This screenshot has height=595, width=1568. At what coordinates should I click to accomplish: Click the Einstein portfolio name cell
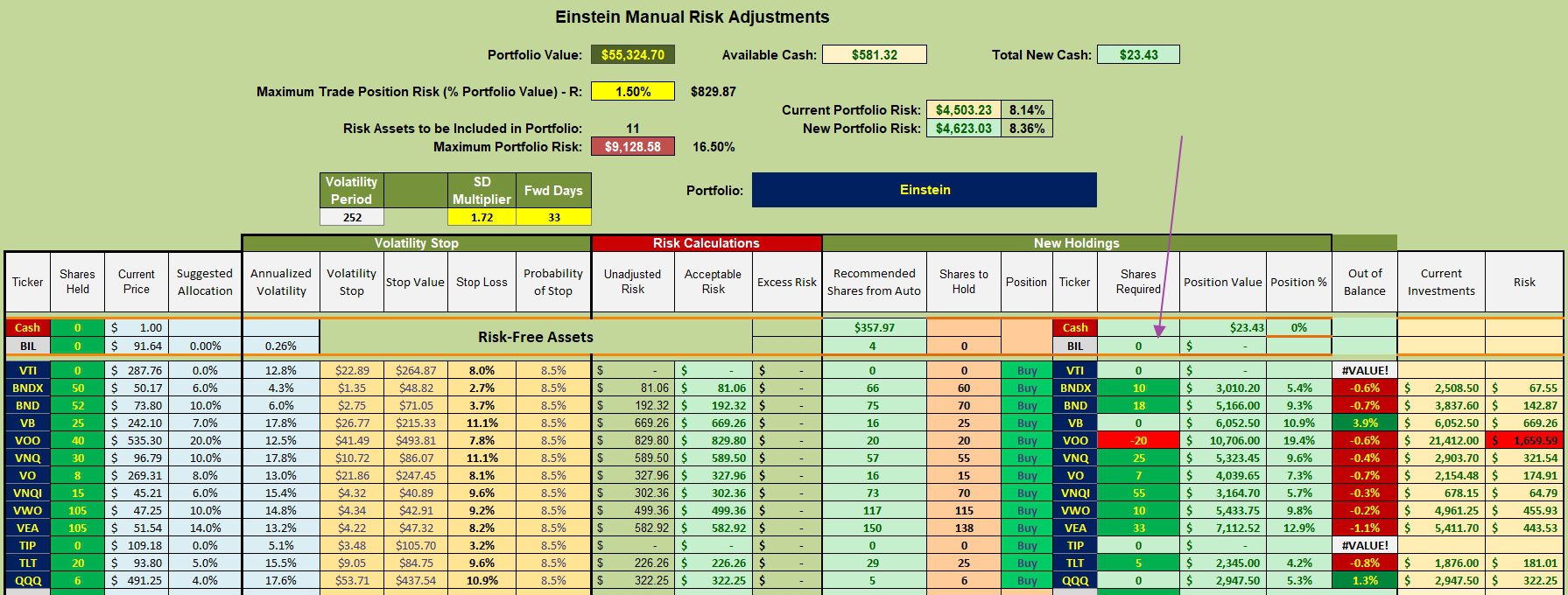[925, 190]
